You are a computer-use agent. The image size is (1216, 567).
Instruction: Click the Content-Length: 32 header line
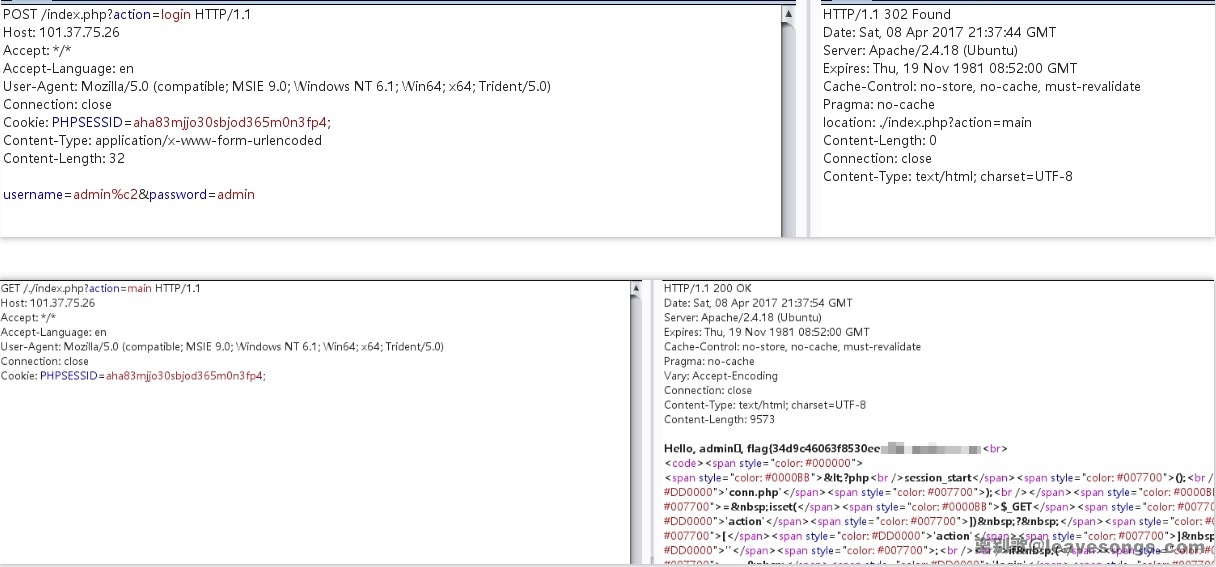pos(64,158)
